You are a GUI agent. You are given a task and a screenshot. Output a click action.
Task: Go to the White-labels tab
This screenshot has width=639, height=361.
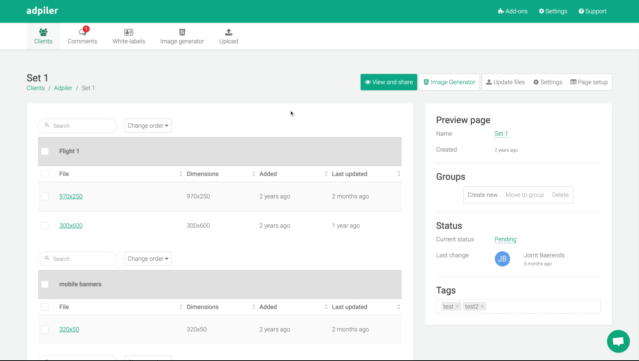[129, 36]
